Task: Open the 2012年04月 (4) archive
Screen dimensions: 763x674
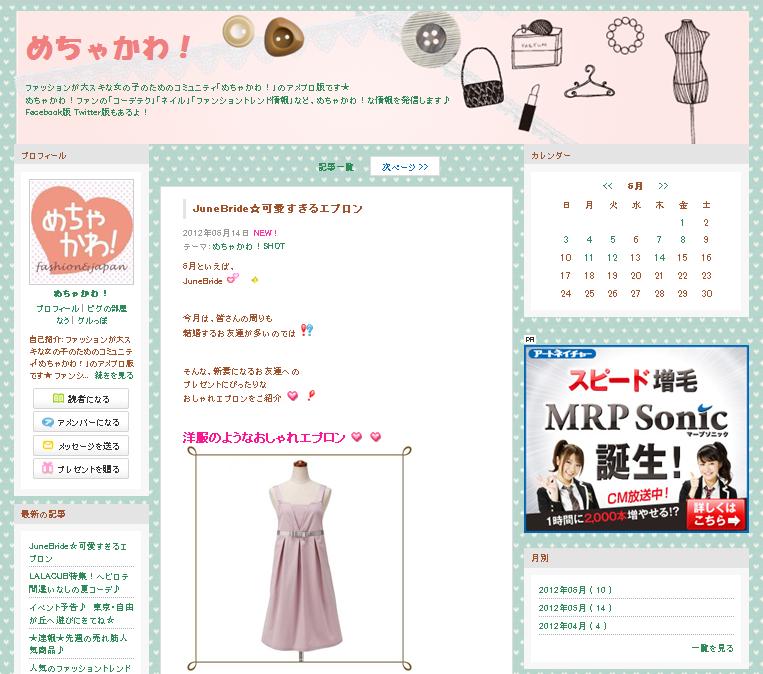Action: (572, 626)
